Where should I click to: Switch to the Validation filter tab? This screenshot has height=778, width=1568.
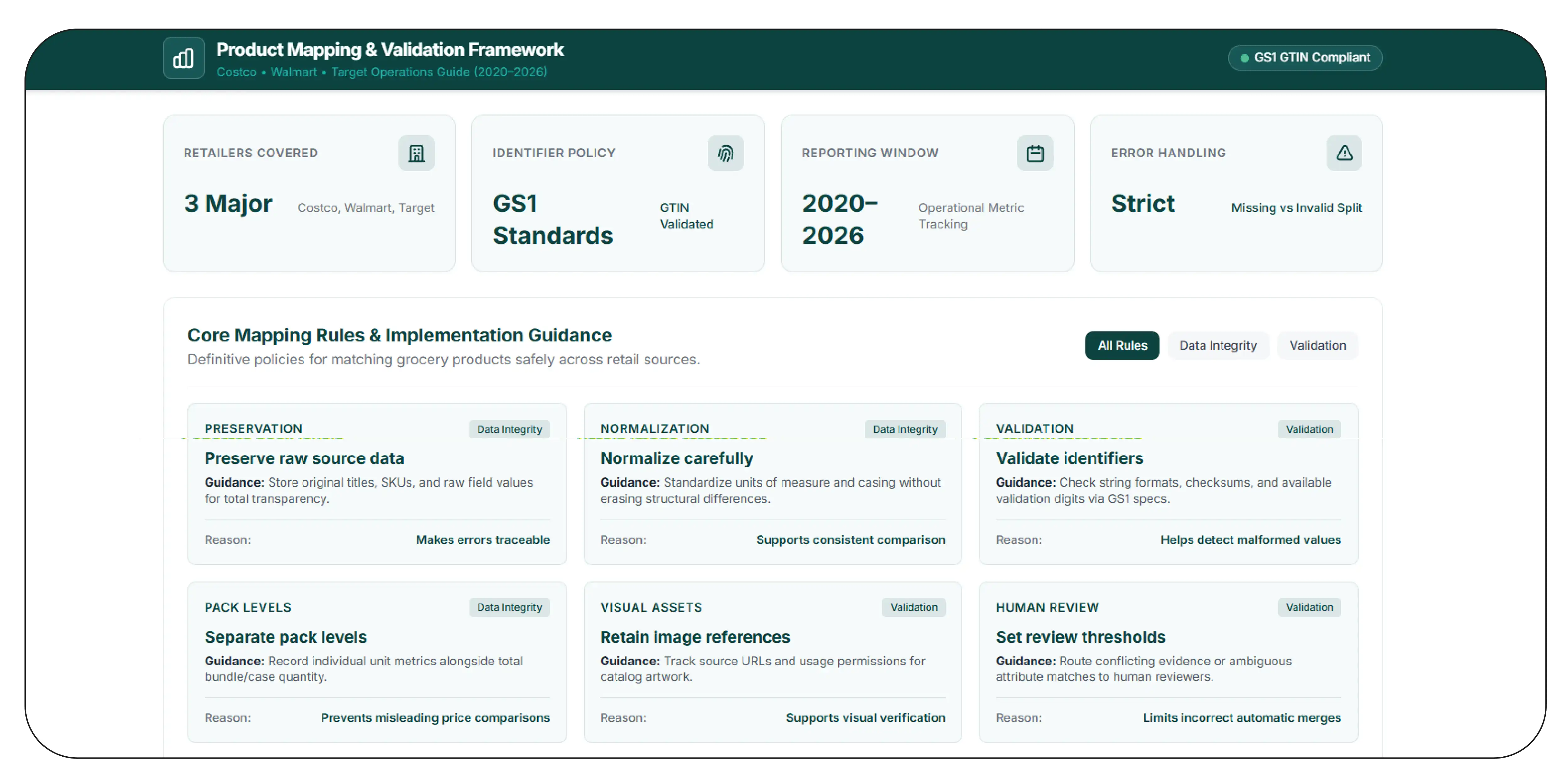[1317, 346]
